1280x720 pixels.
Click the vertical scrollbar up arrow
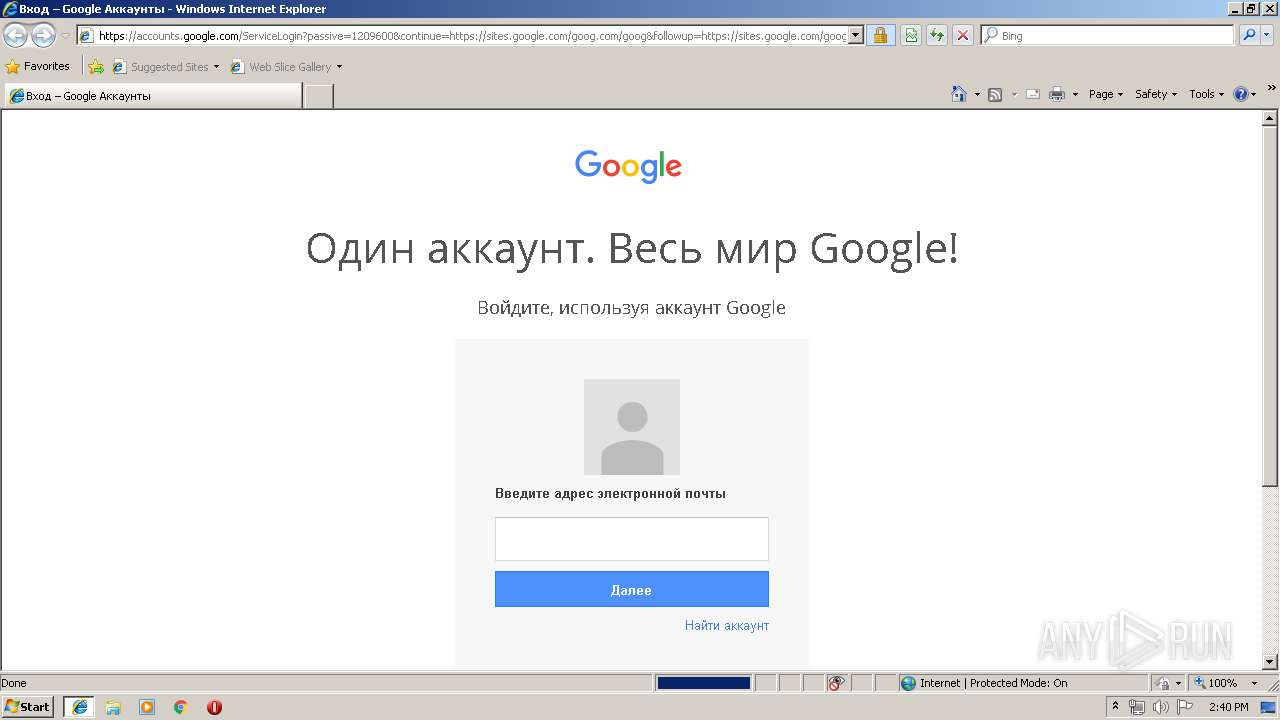(1270, 118)
